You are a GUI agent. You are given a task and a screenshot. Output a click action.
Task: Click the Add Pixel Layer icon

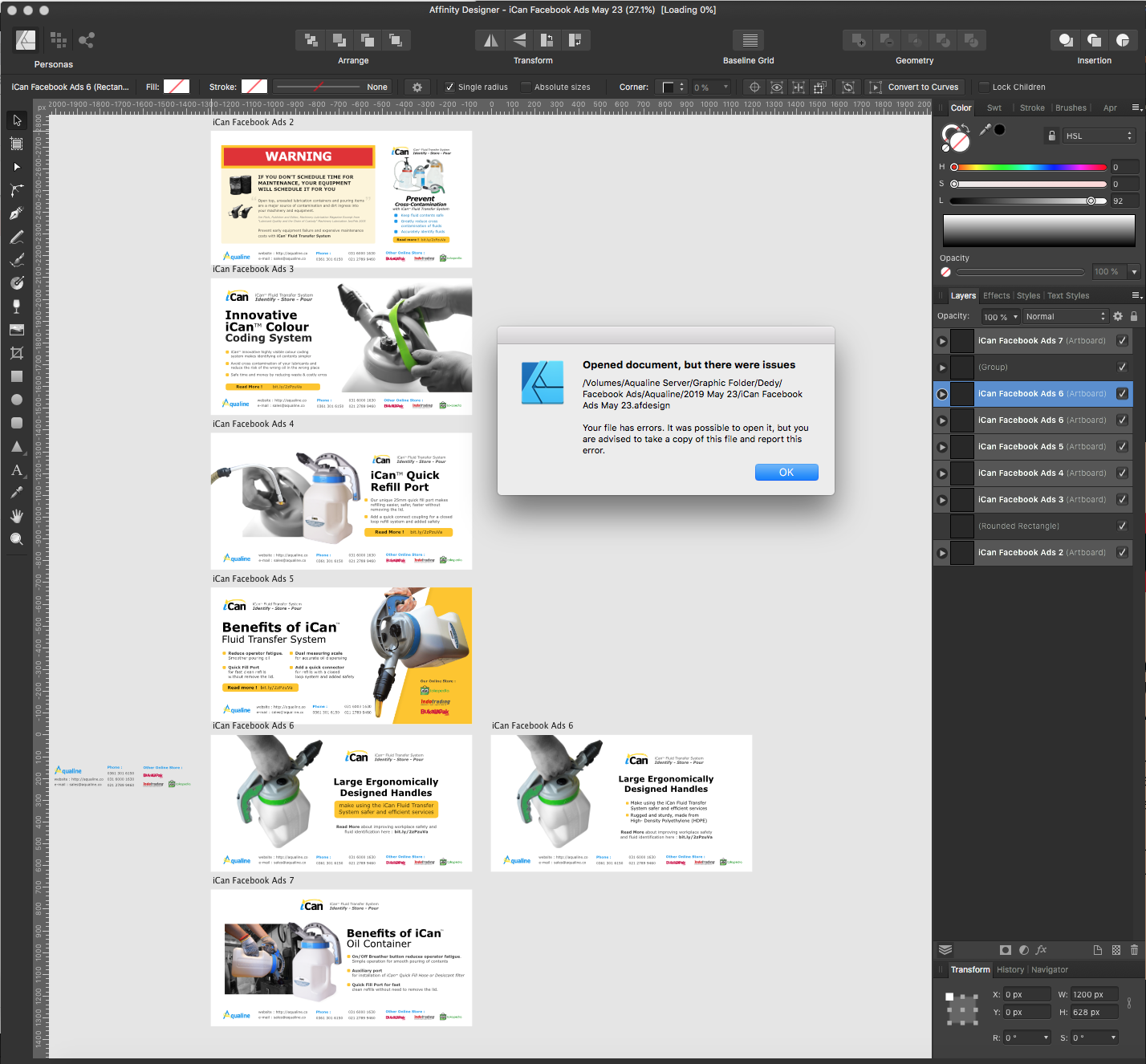(x=1116, y=950)
